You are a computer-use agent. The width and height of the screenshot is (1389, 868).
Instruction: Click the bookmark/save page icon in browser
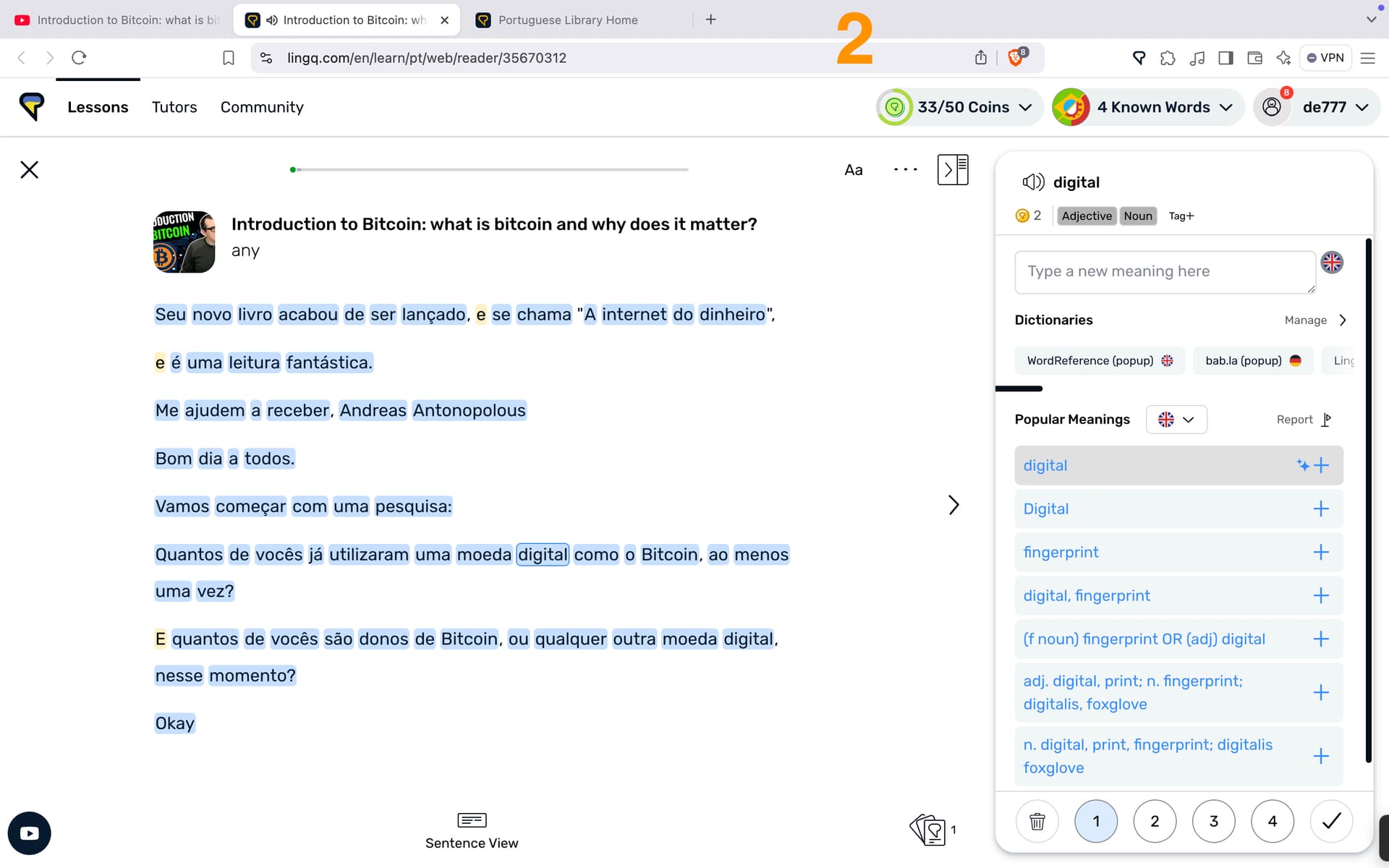(x=228, y=57)
